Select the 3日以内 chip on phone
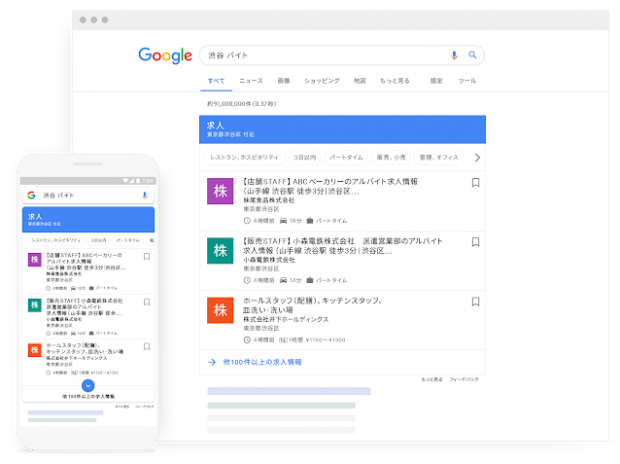The width and height of the screenshot is (620, 464). [98, 240]
